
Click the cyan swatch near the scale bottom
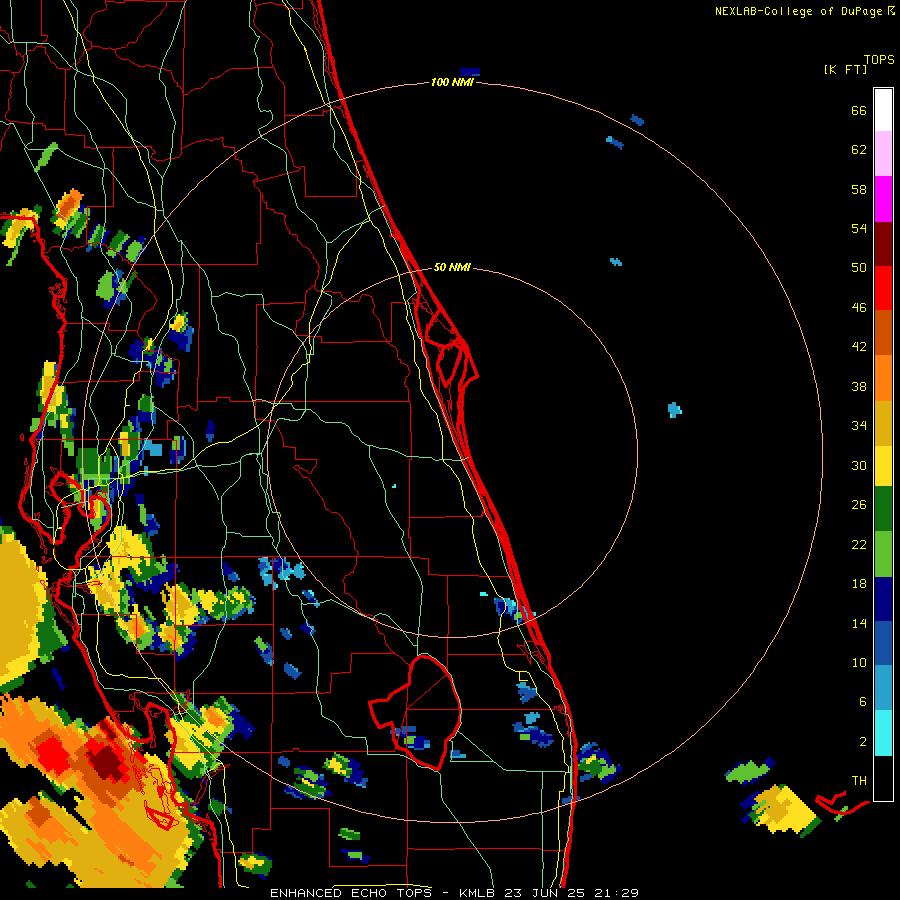pyautogui.click(x=883, y=733)
